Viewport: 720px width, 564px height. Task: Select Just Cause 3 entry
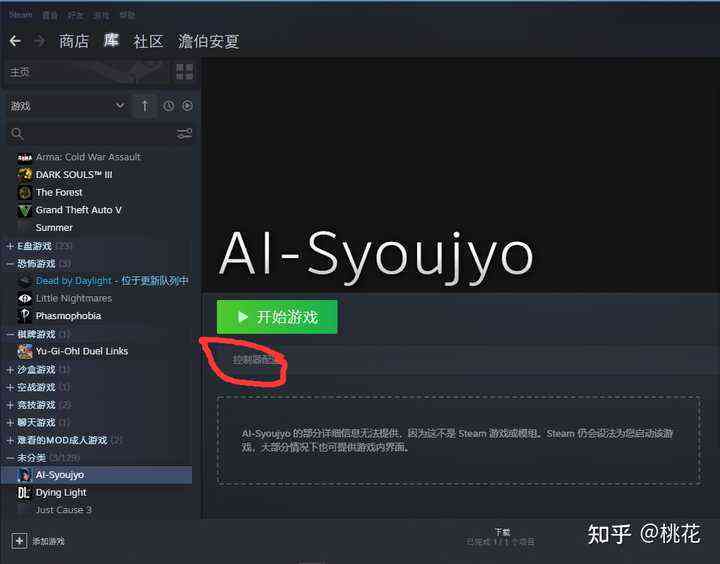pos(64,510)
